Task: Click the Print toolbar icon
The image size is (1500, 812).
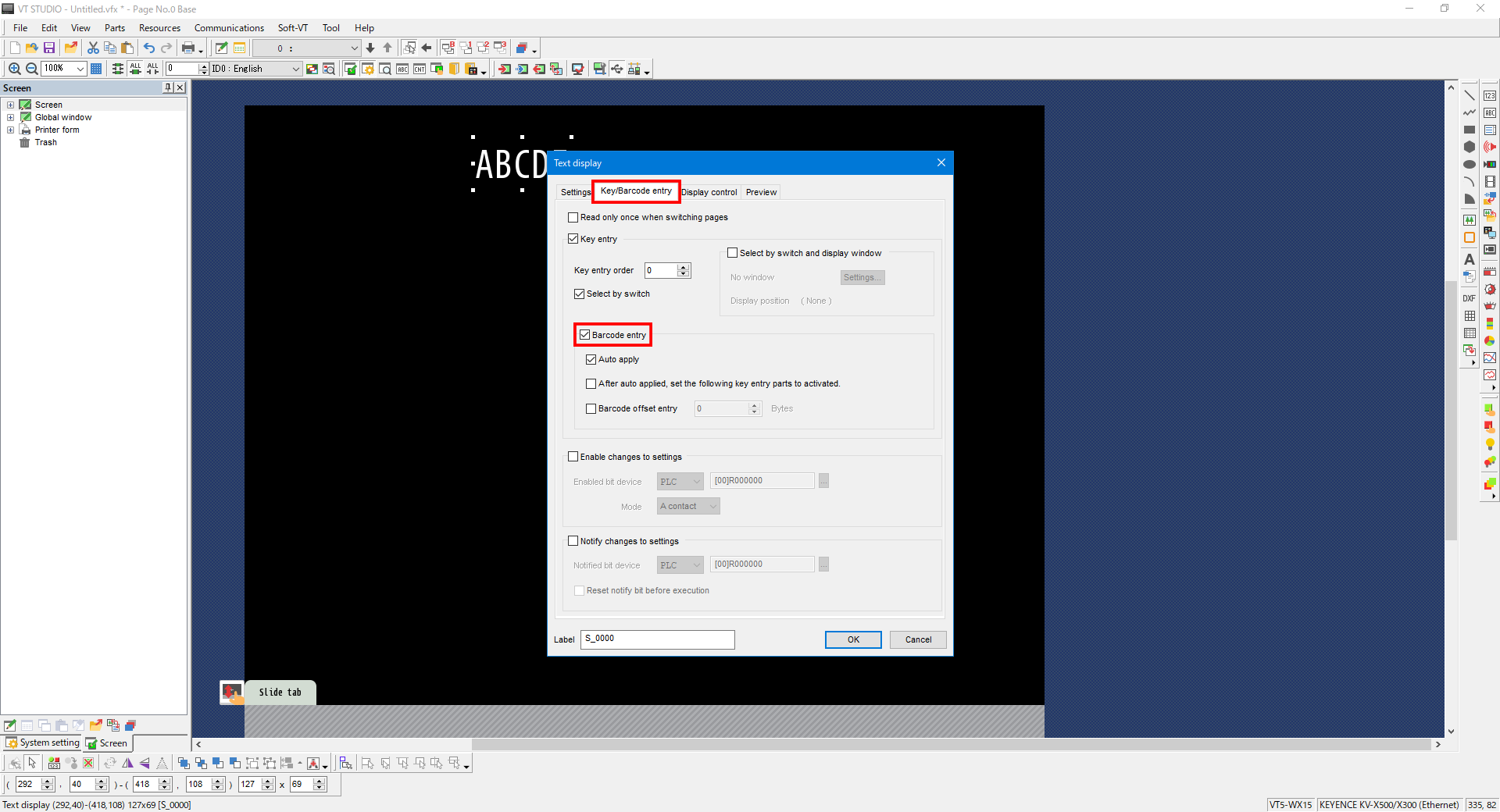Action: point(188,48)
